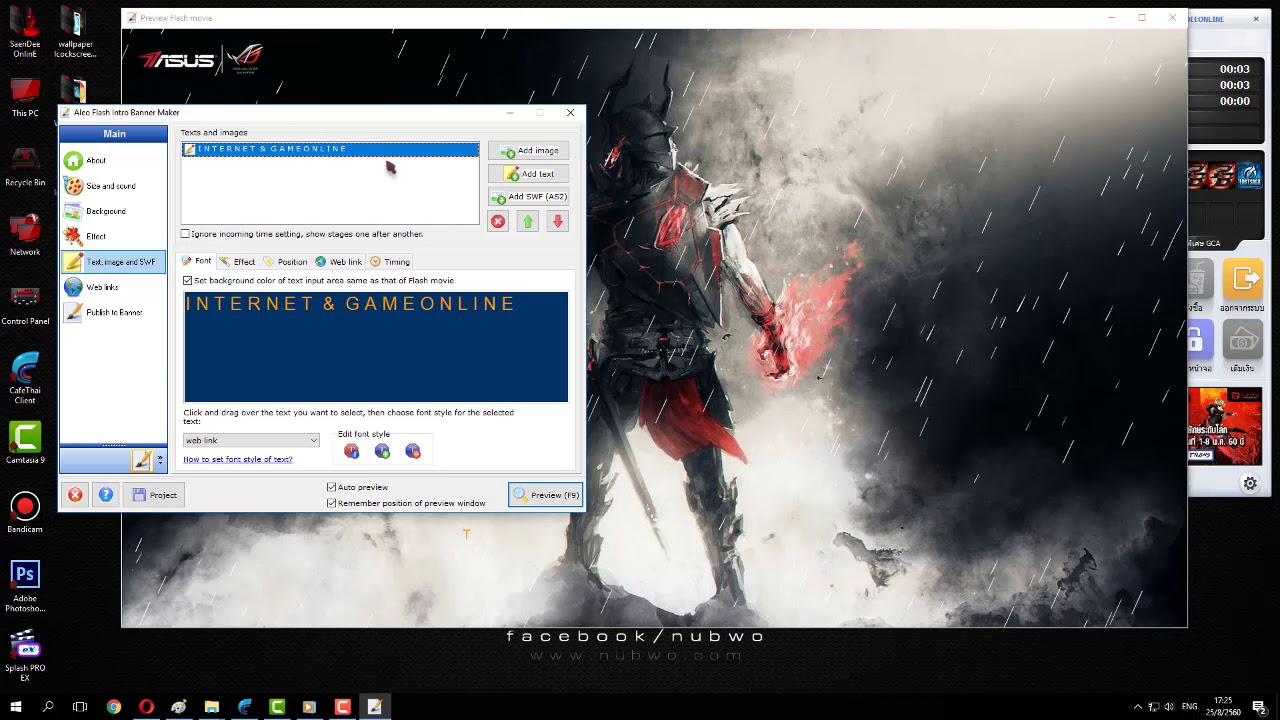Screen dimensions: 1280x720
Task: Expand chevron beside pencil icon in Main panel
Action: pyautogui.click(x=160, y=460)
